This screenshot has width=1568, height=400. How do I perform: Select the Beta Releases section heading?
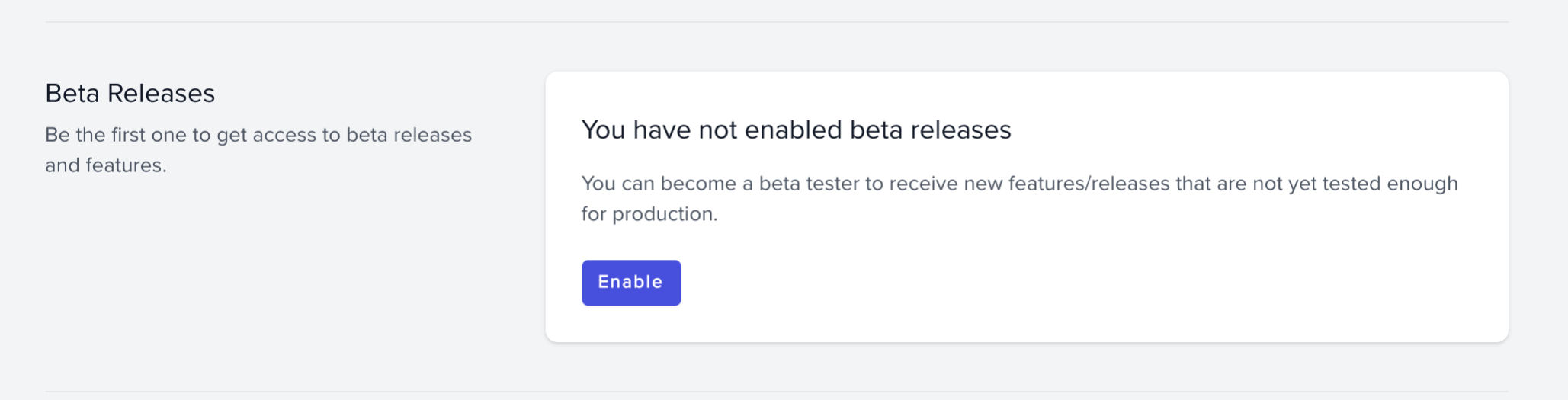pos(130,93)
